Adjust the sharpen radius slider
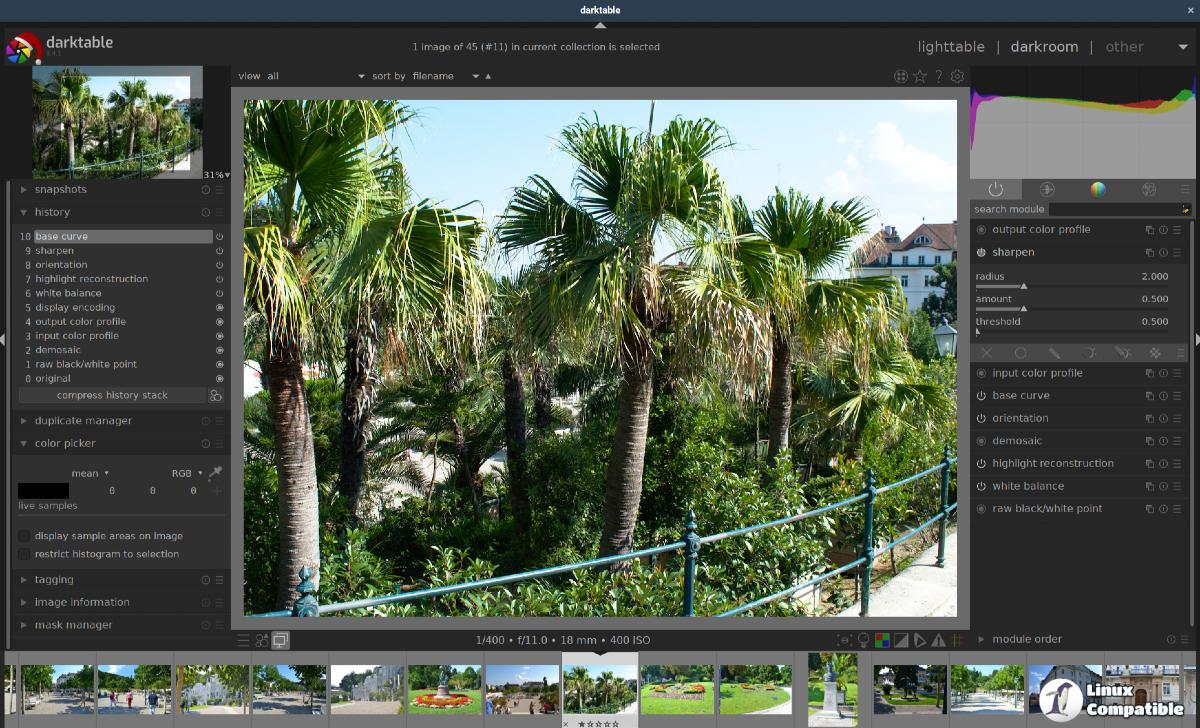The image size is (1200, 728). point(1023,286)
